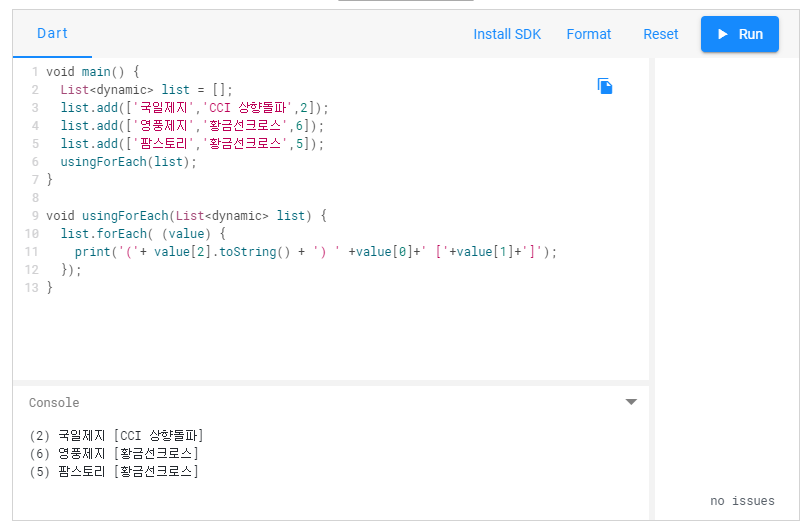Click the 'List<dynamic> list = [];' line
Viewport: 810px width, 527px height.
[146, 89]
